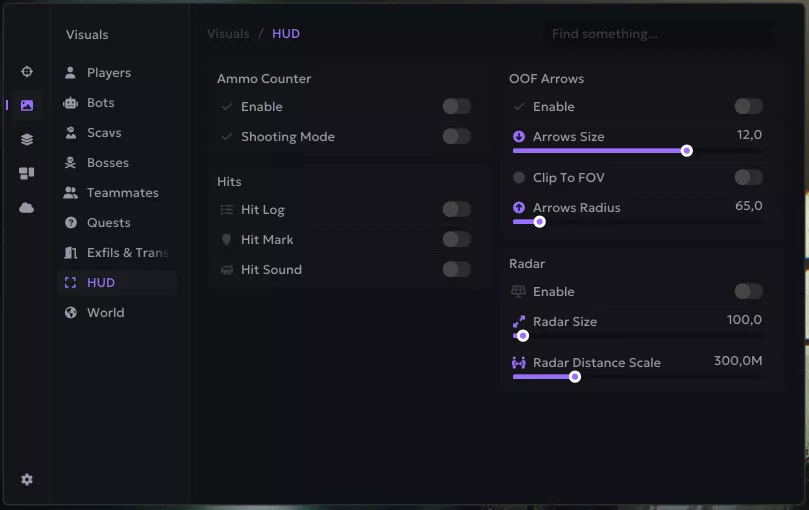Click the Radar Size resize icon
Image resolution: width=809 pixels, height=510 pixels.
[x=519, y=322]
